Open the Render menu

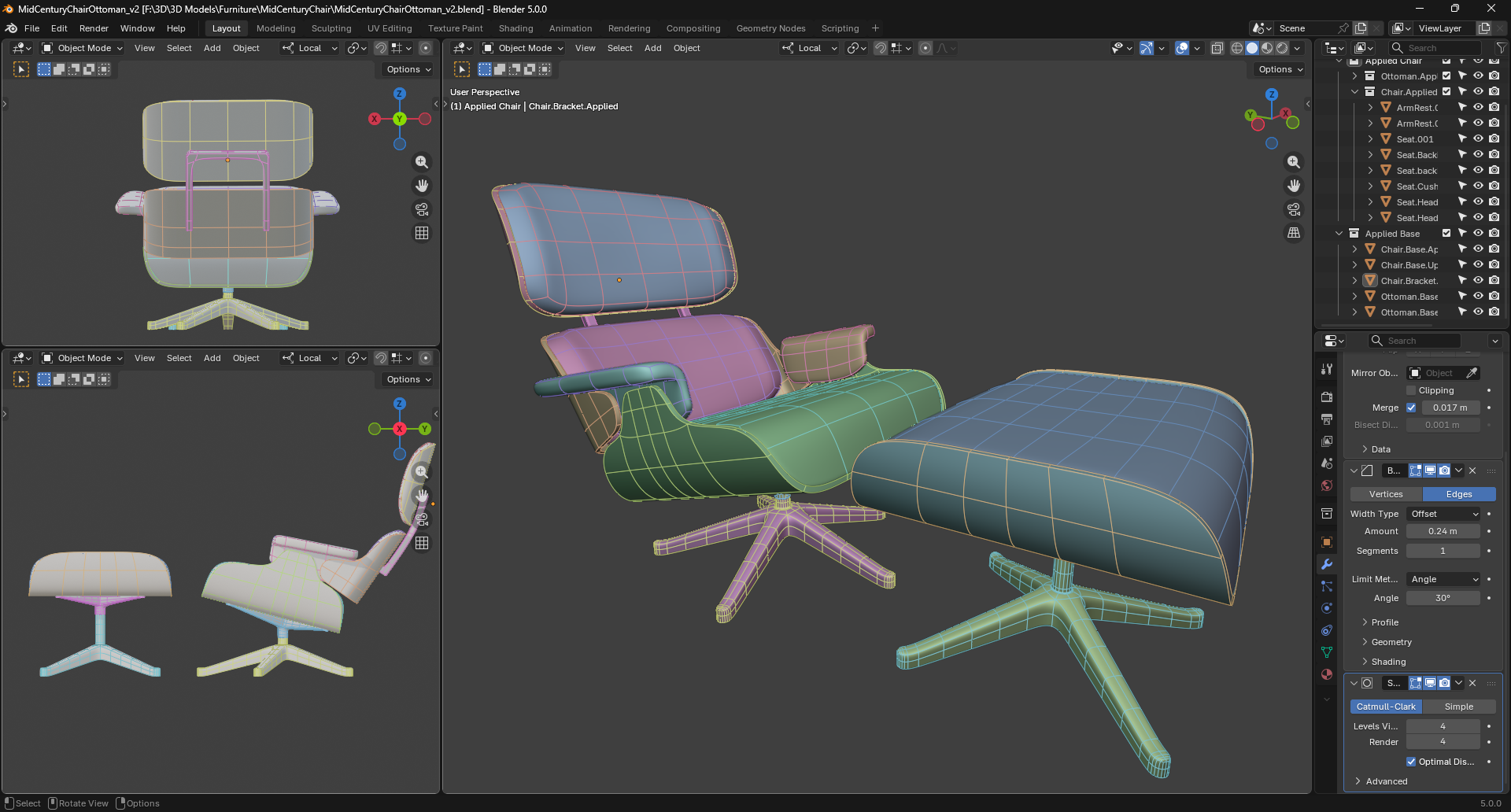[x=94, y=28]
